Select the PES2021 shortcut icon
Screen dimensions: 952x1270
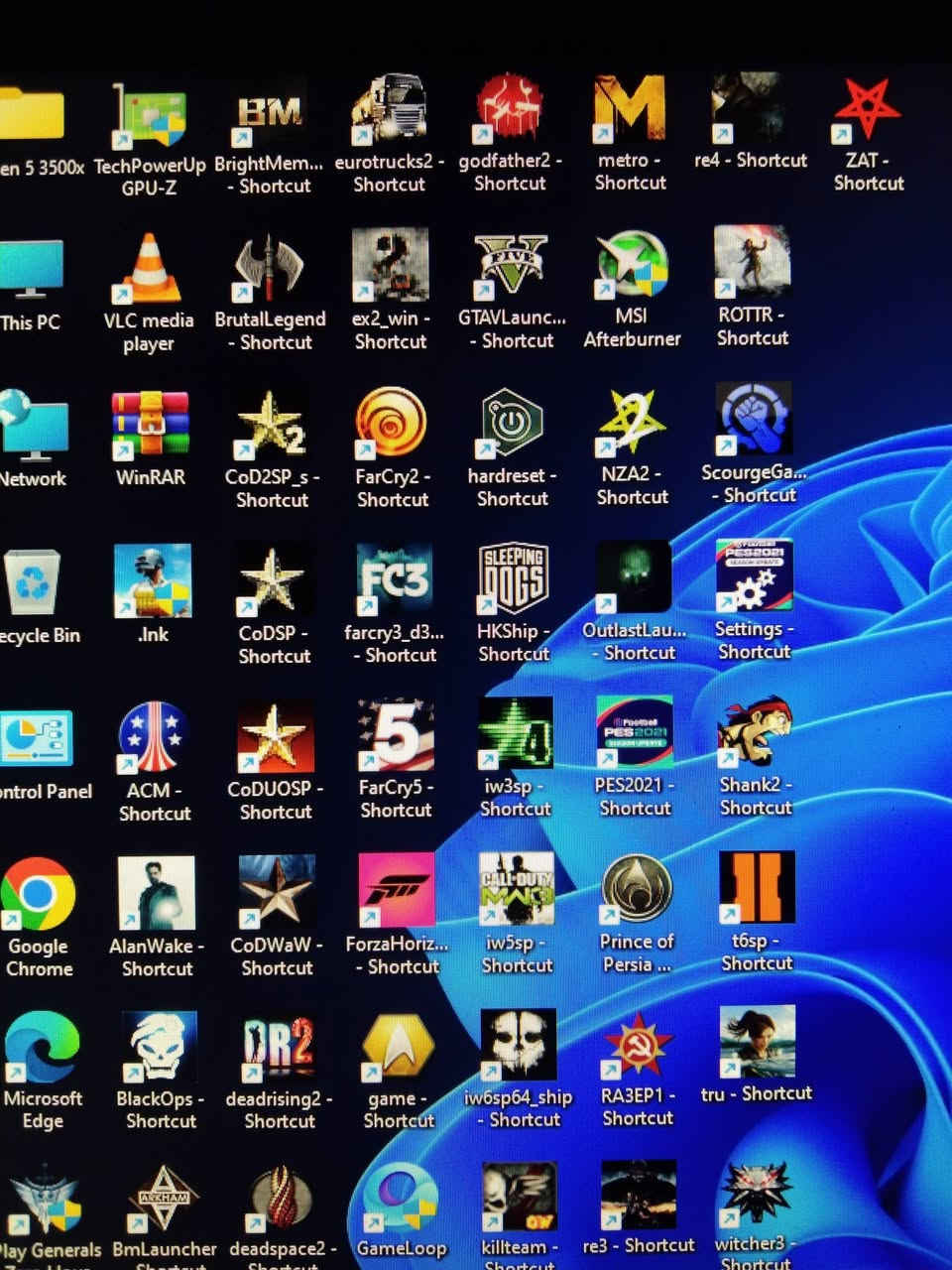click(635, 734)
